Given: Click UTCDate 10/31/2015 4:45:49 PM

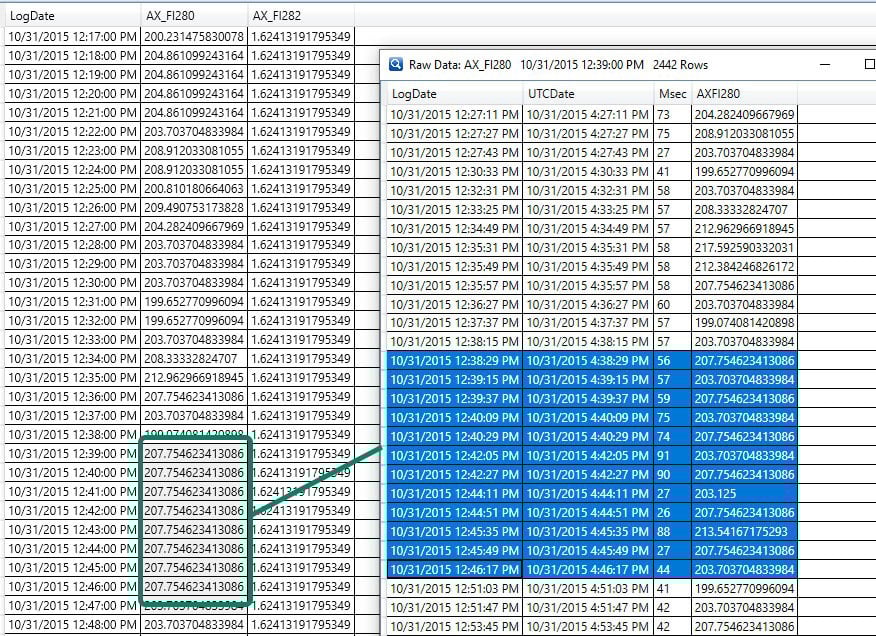Looking at the screenshot, I should pyautogui.click(x=588, y=551).
